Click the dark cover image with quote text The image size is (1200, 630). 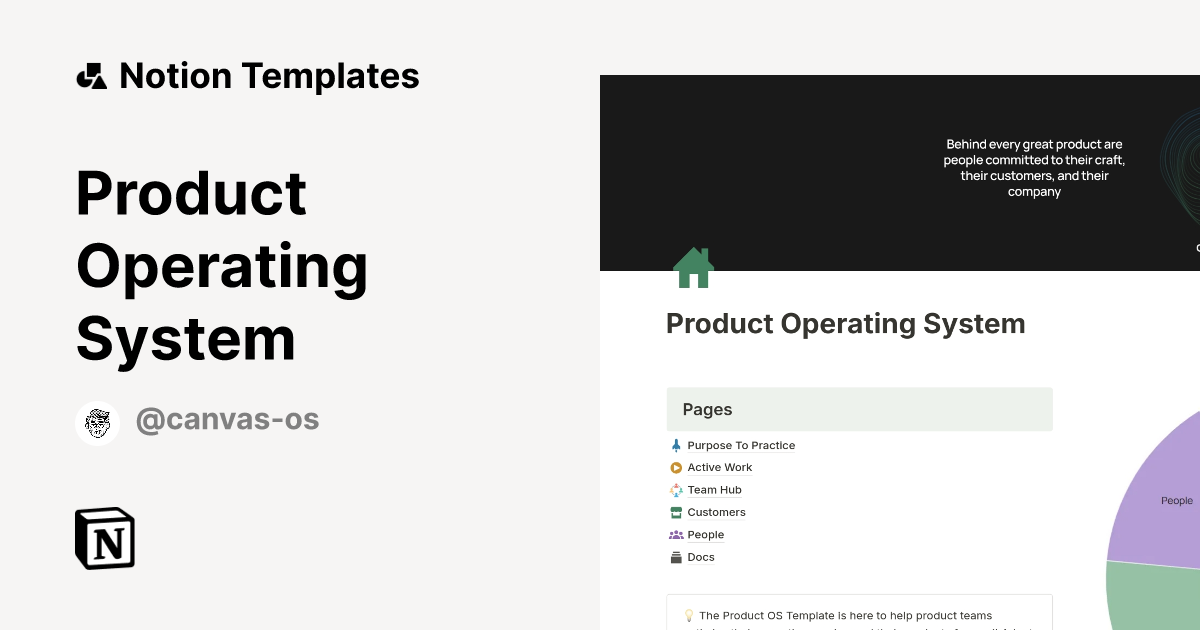click(x=900, y=170)
